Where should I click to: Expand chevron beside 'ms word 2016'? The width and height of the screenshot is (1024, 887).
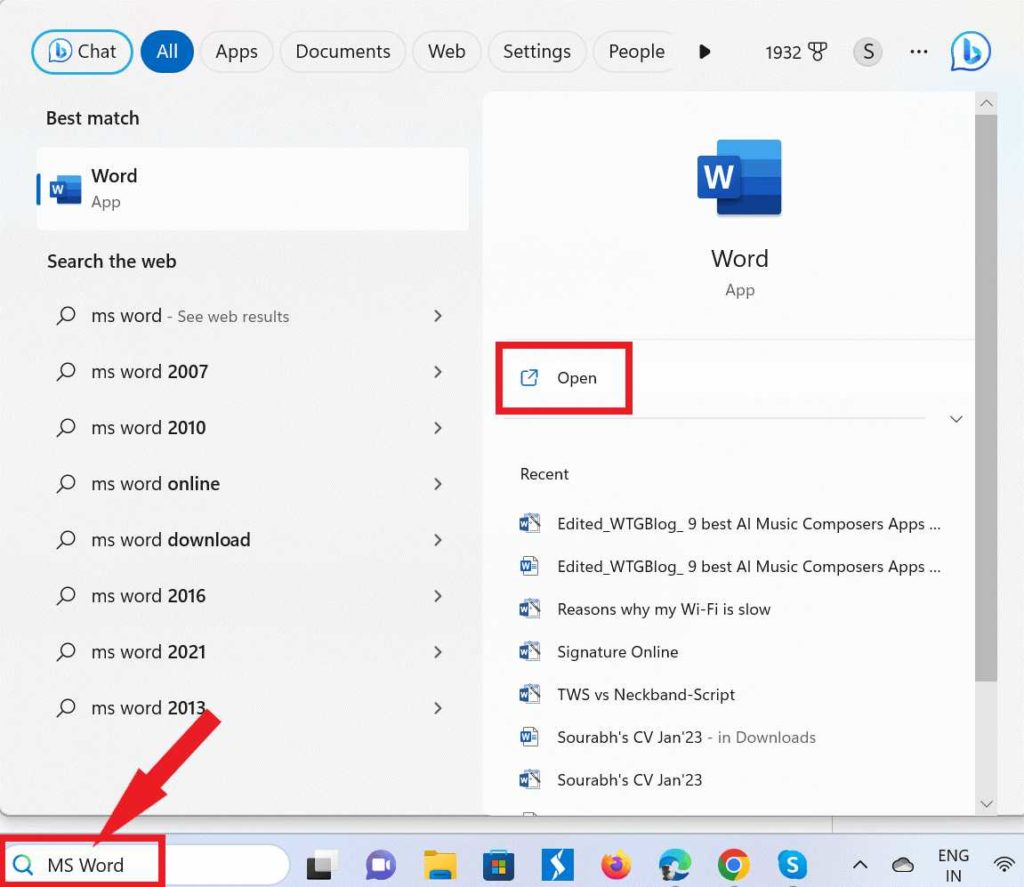[438, 596]
